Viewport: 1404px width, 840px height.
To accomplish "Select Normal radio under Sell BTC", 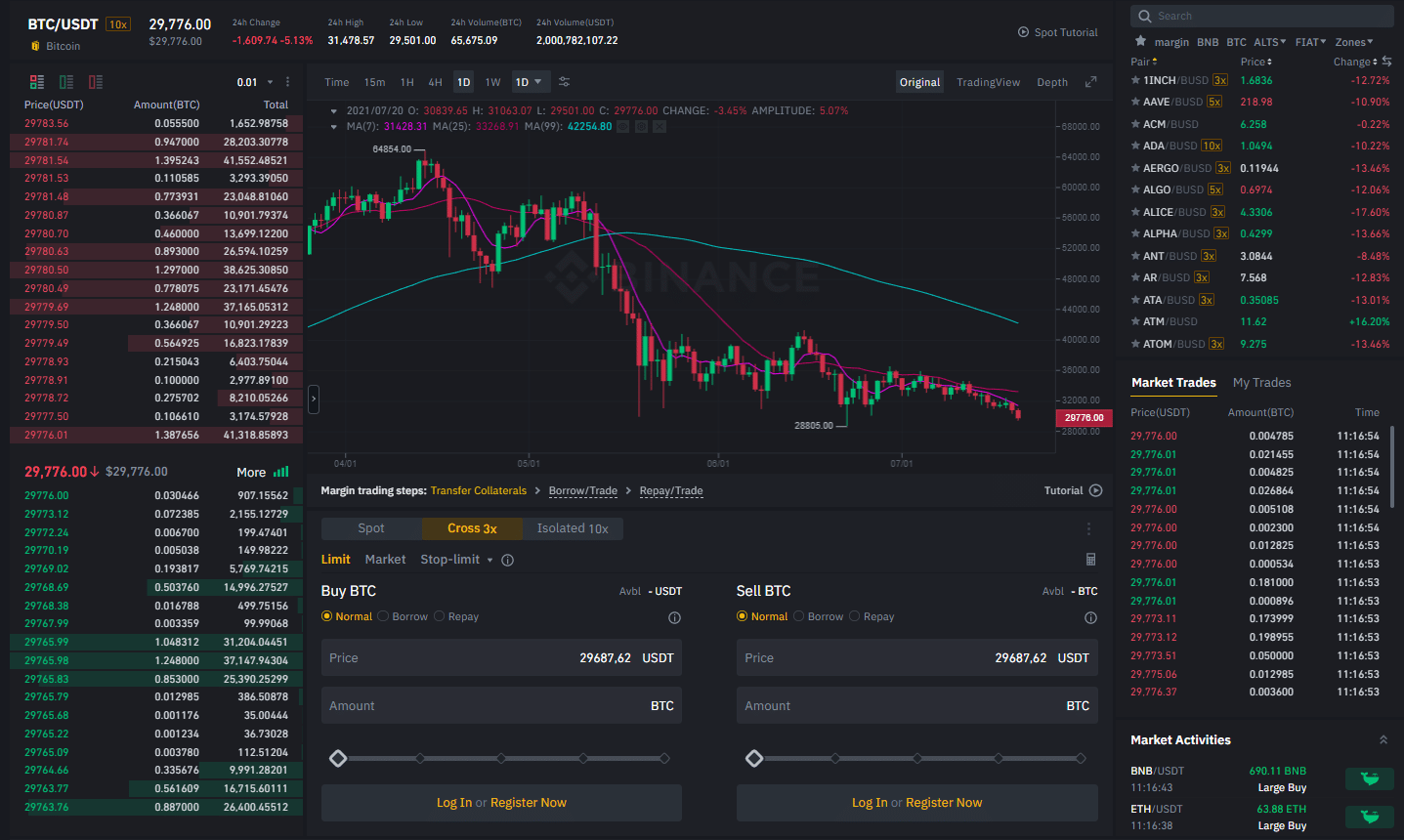I will coord(743,616).
